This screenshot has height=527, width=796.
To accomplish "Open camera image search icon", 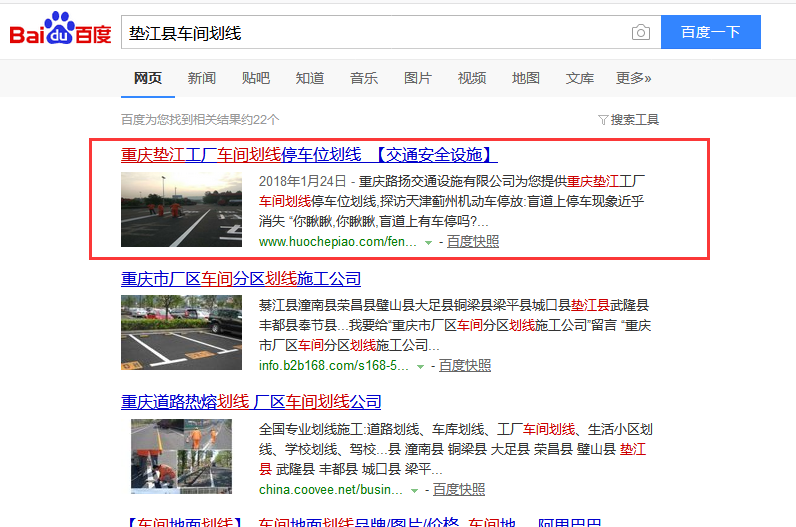I will pyautogui.click(x=641, y=32).
